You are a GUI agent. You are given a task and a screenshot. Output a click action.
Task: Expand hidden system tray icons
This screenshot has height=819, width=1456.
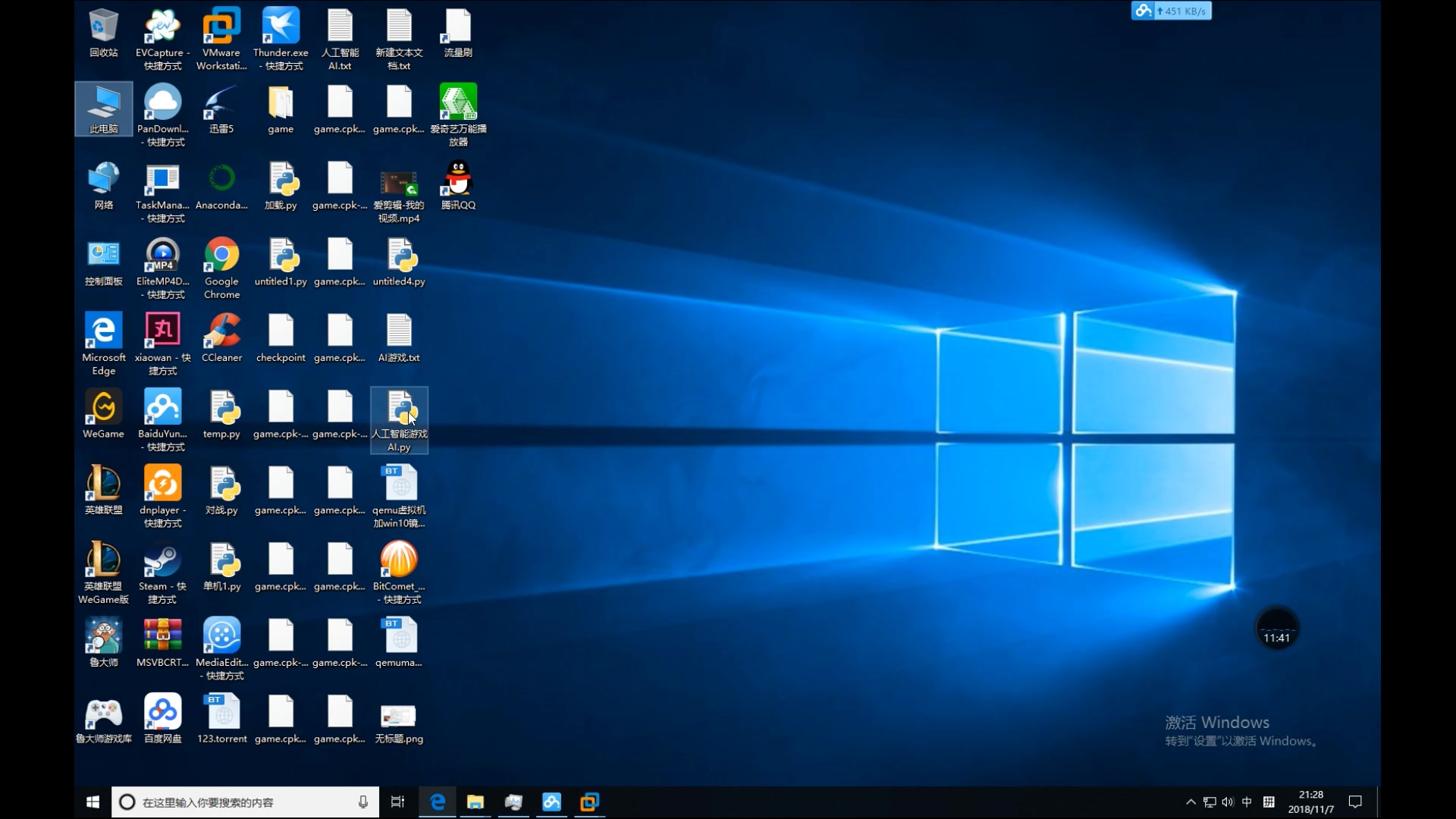(1191, 802)
